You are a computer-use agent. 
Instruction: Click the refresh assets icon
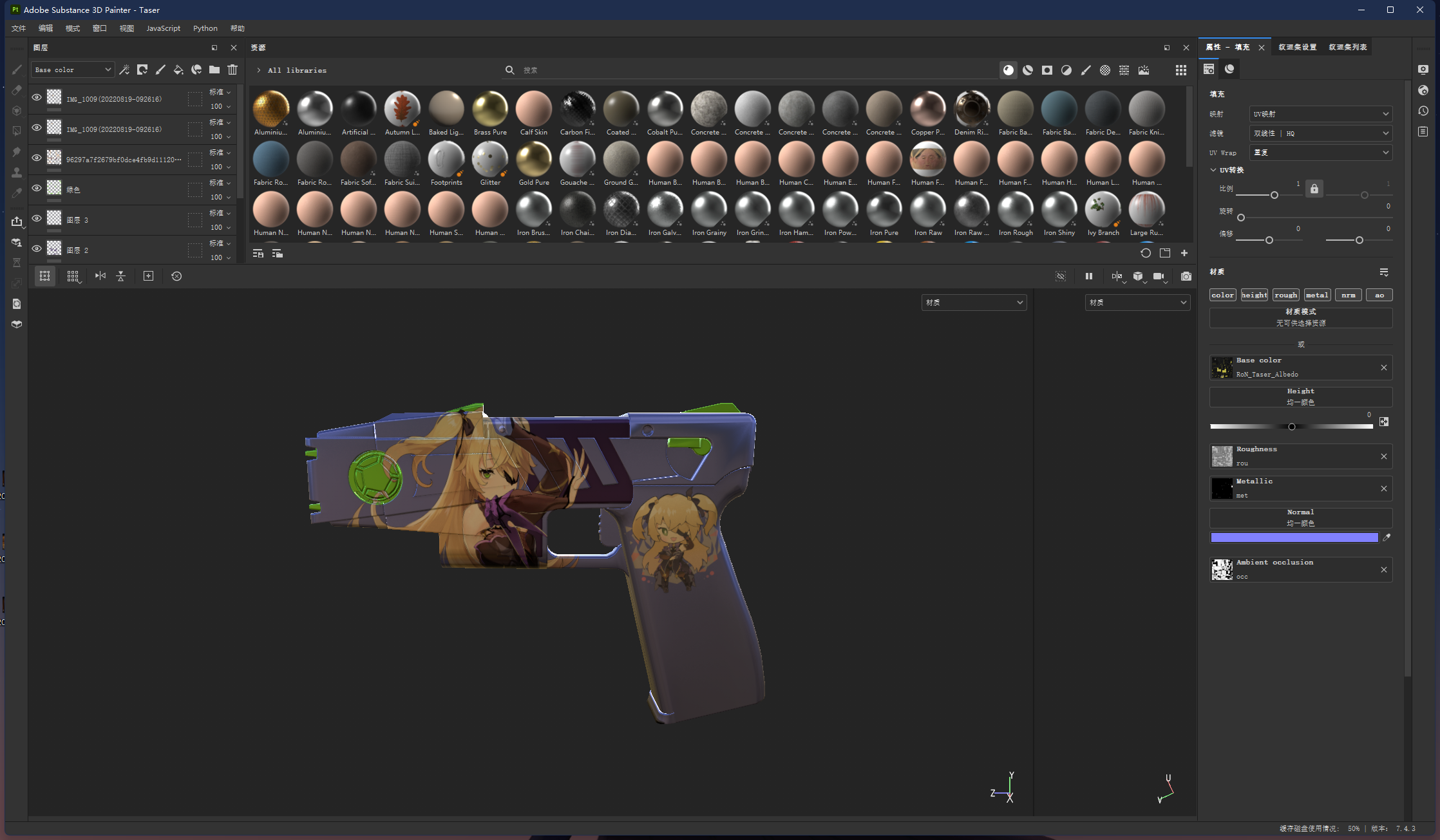click(x=1146, y=253)
